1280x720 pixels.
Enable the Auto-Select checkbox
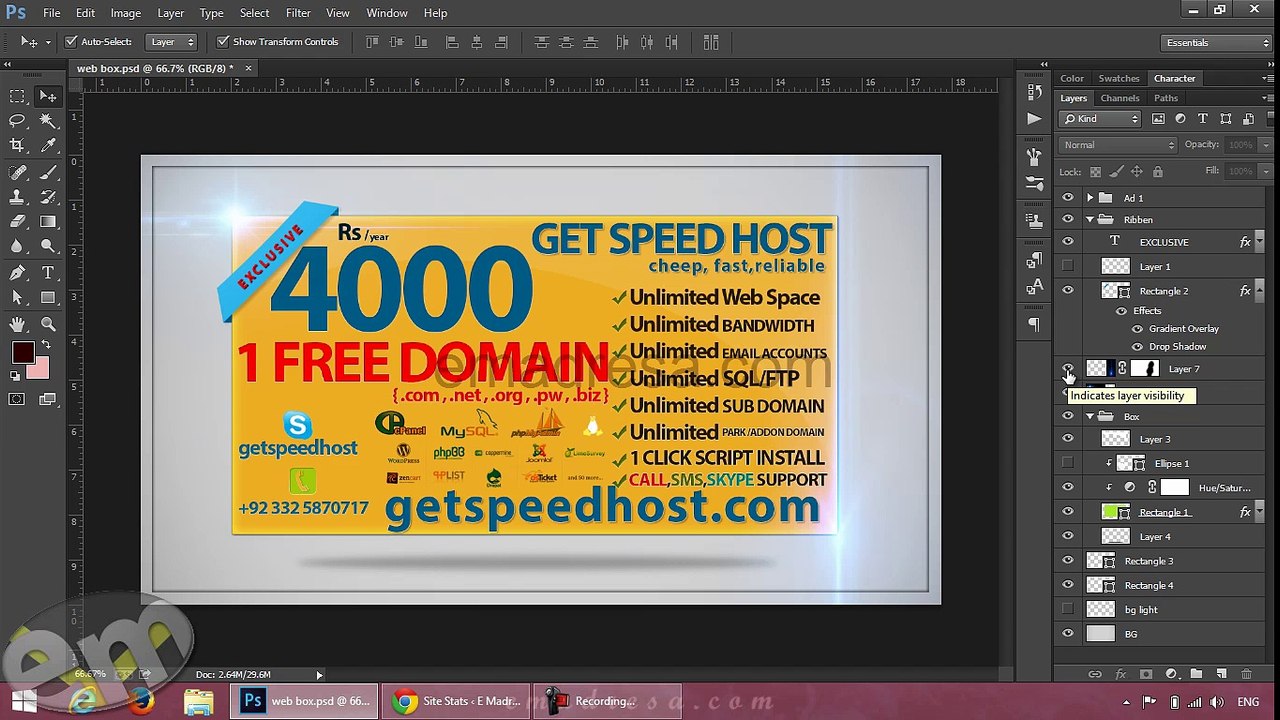coord(71,42)
